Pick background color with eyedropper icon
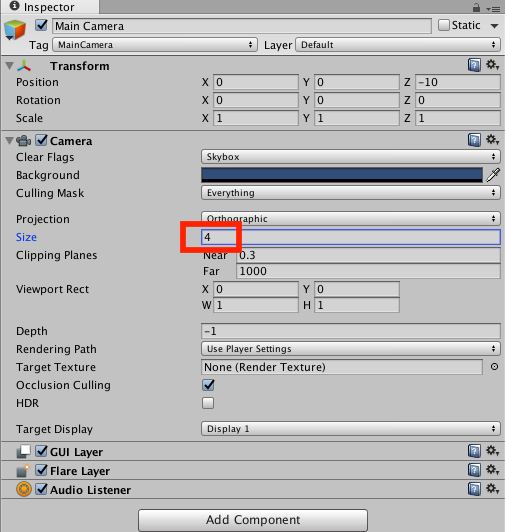Screen dimensions: 505x532 pos(493,175)
